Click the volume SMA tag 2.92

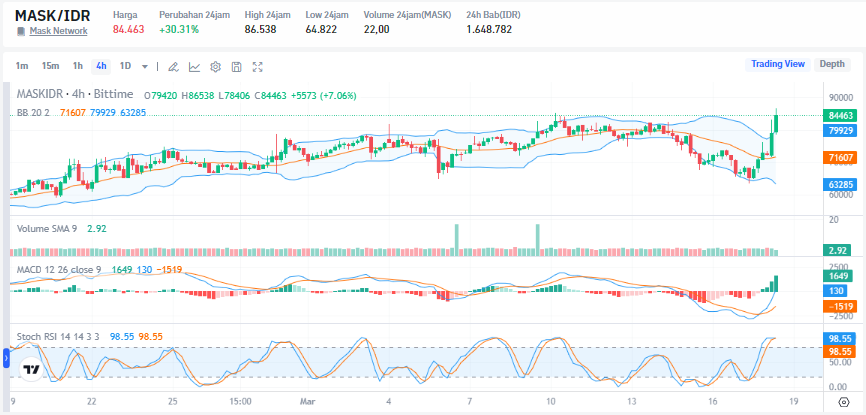(x=838, y=250)
